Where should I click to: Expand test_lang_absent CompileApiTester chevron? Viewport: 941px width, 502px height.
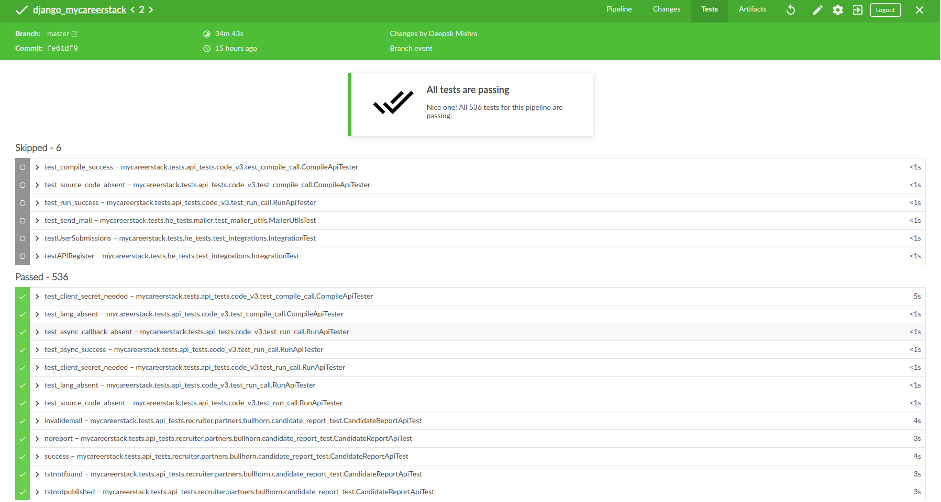point(37,314)
